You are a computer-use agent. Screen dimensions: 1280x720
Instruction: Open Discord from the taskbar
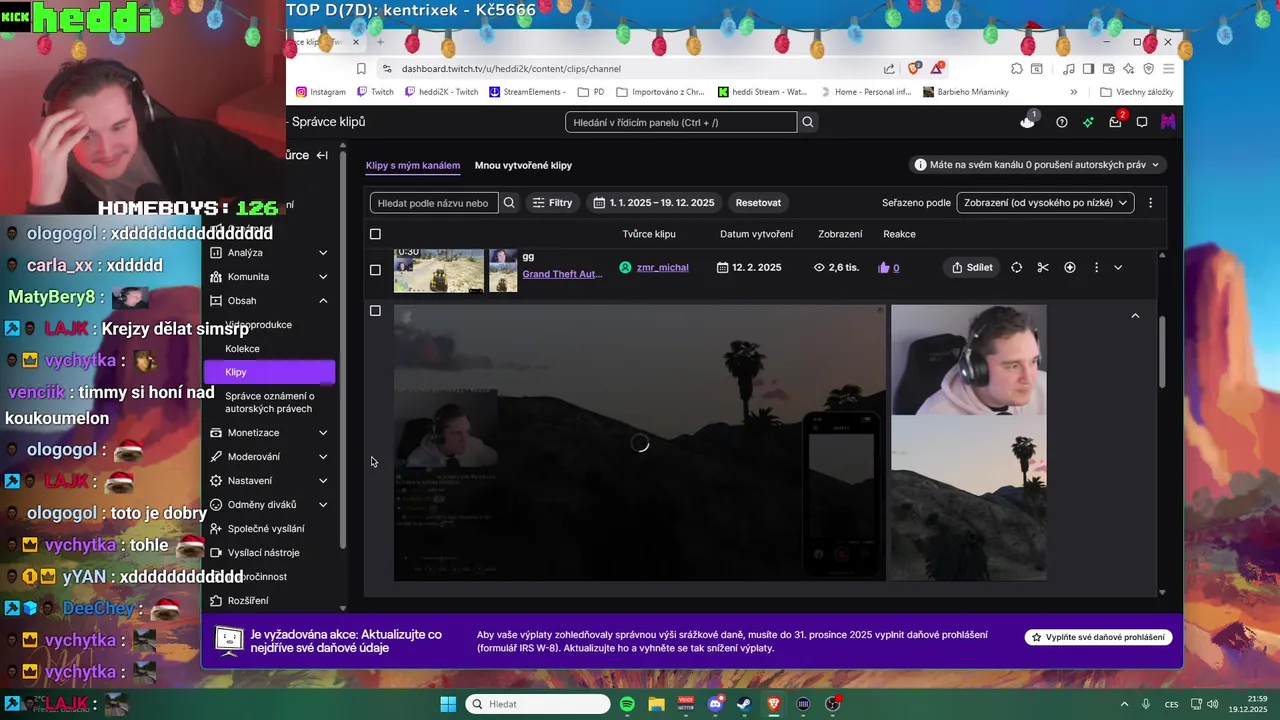(x=715, y=704)
